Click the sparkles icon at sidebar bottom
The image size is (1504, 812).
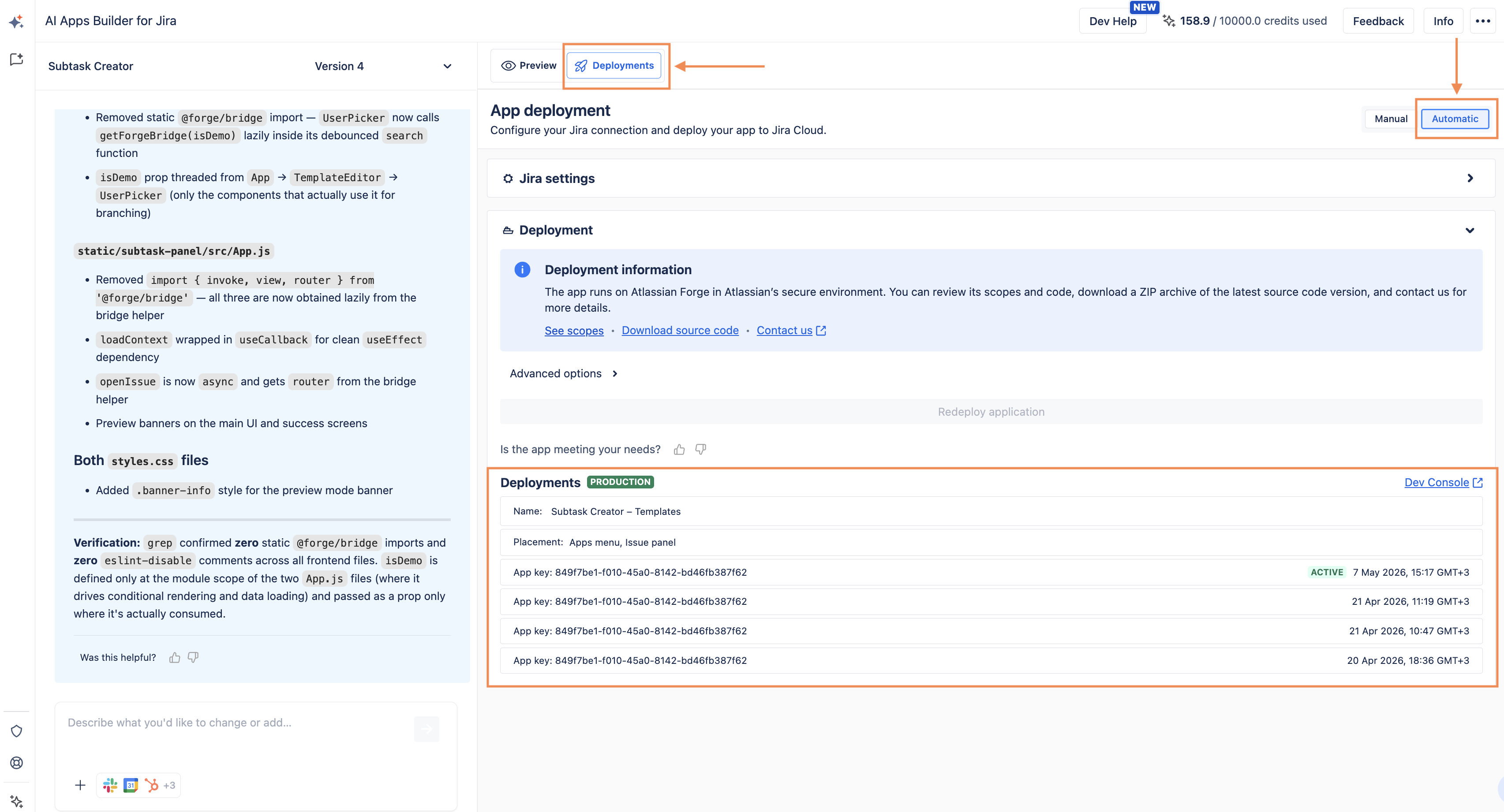click(x=16, y=801)
